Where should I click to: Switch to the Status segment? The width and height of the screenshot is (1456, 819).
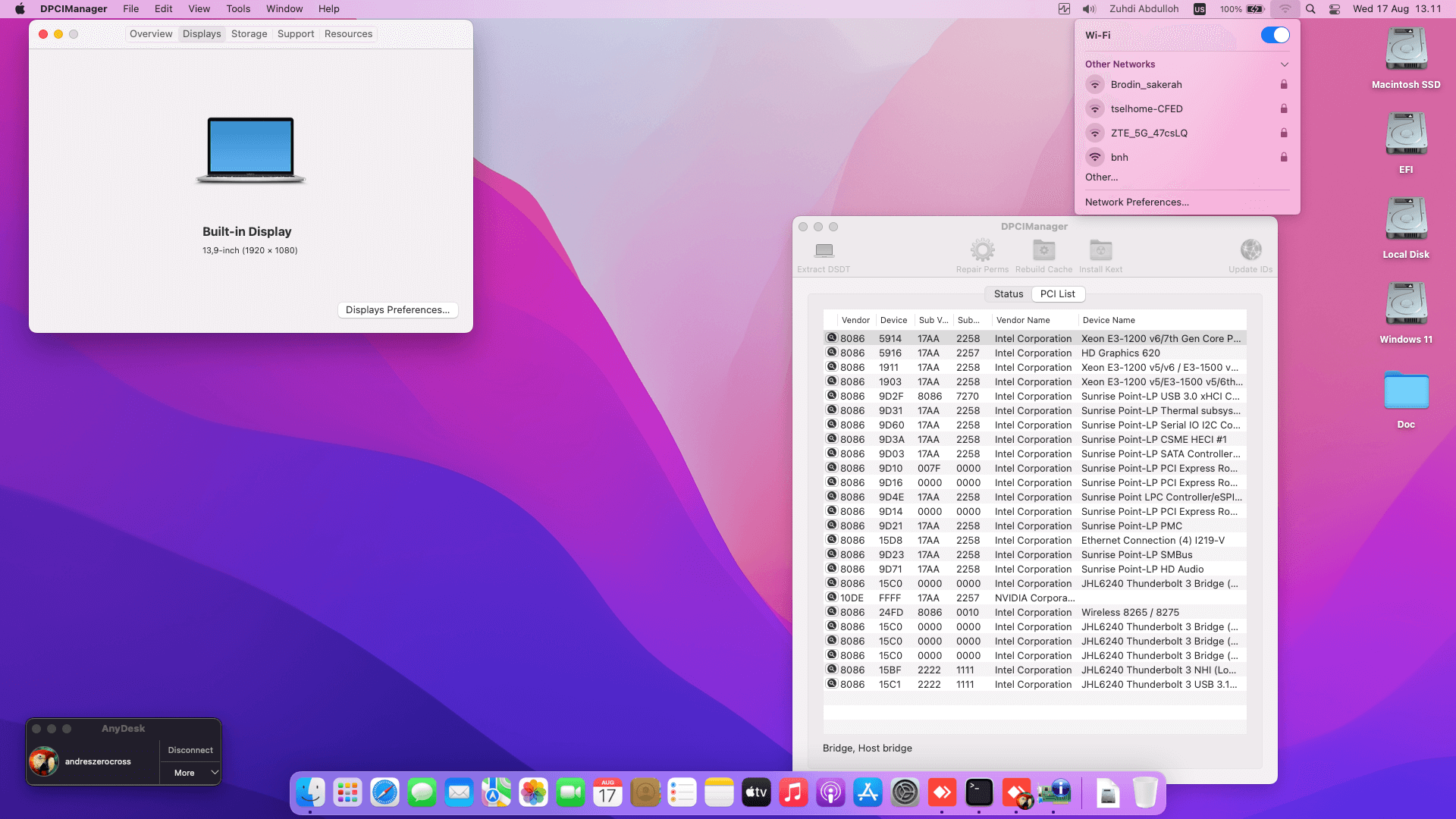tap(1008, 294)
